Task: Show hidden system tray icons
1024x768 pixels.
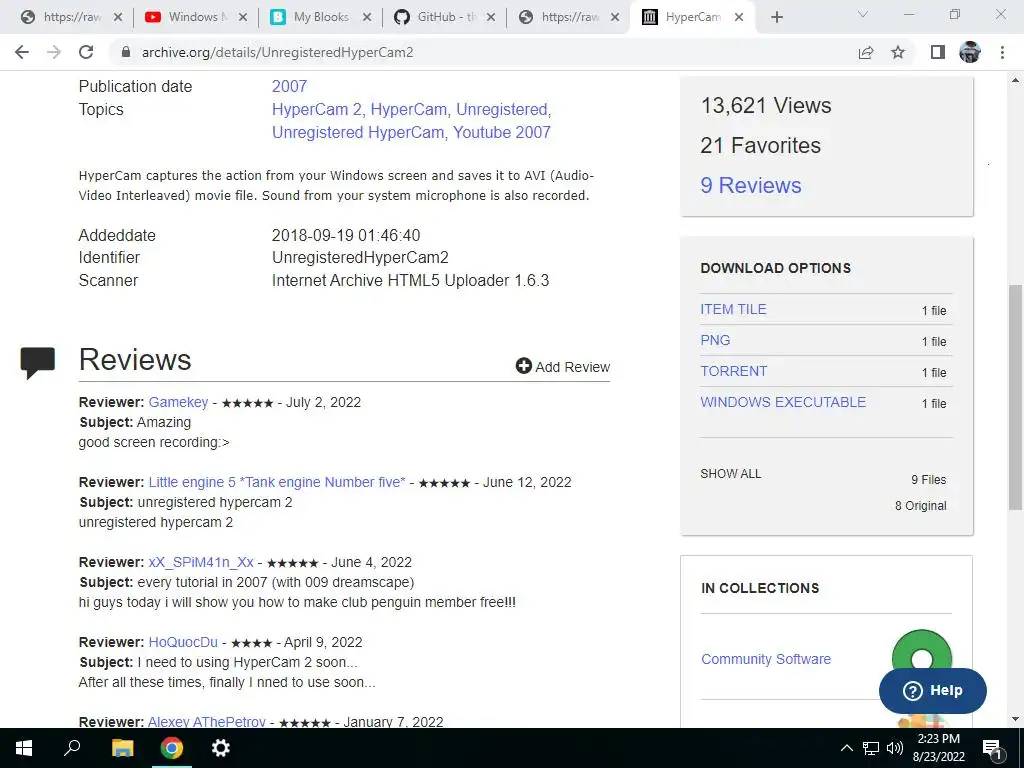Action: [x=846, y=748]
